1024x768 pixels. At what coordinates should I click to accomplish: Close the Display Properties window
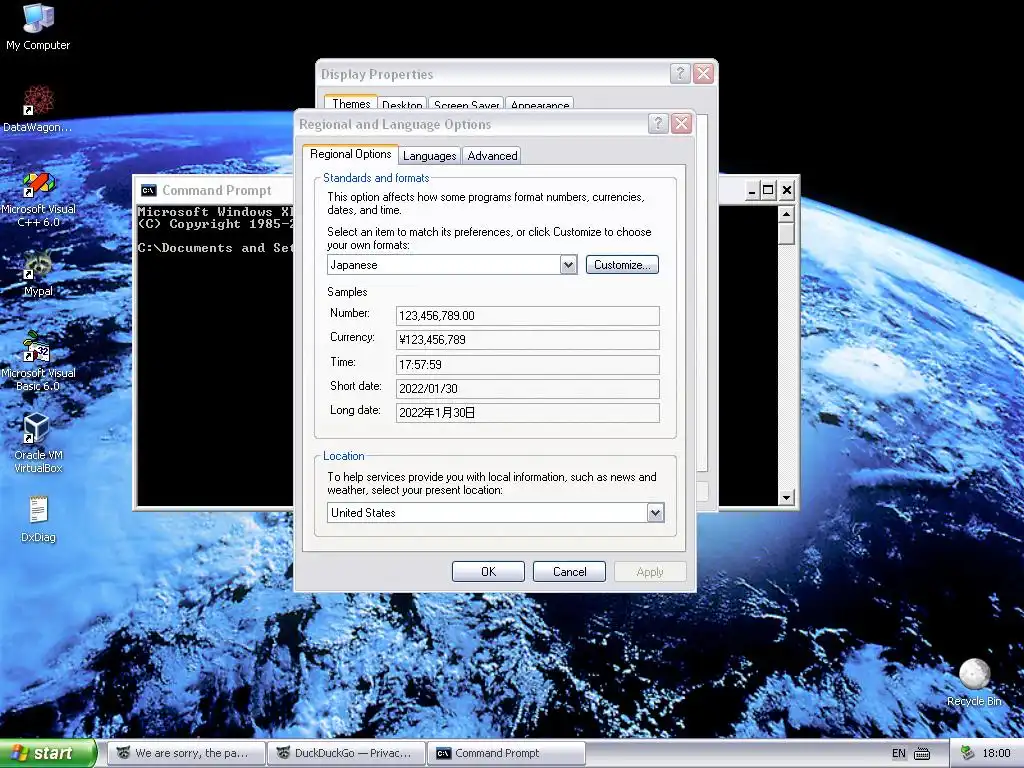click(x=703, y=73)
